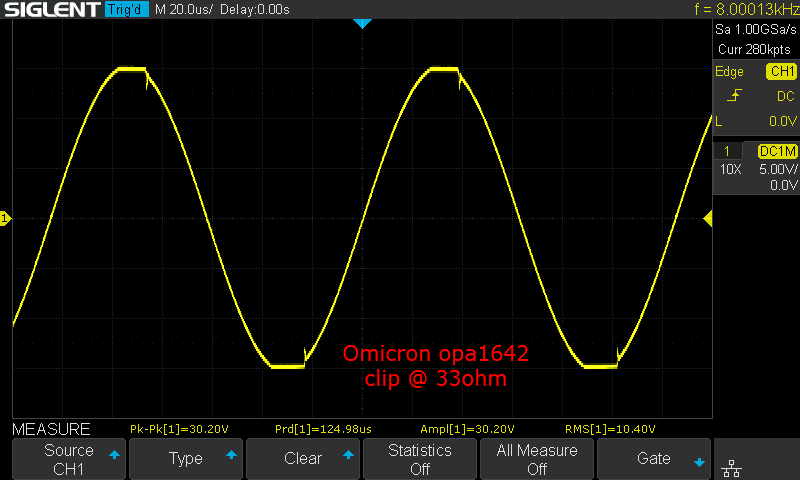
Task: Click the Prd[1]=124.98us measurement
Action: 323,429
